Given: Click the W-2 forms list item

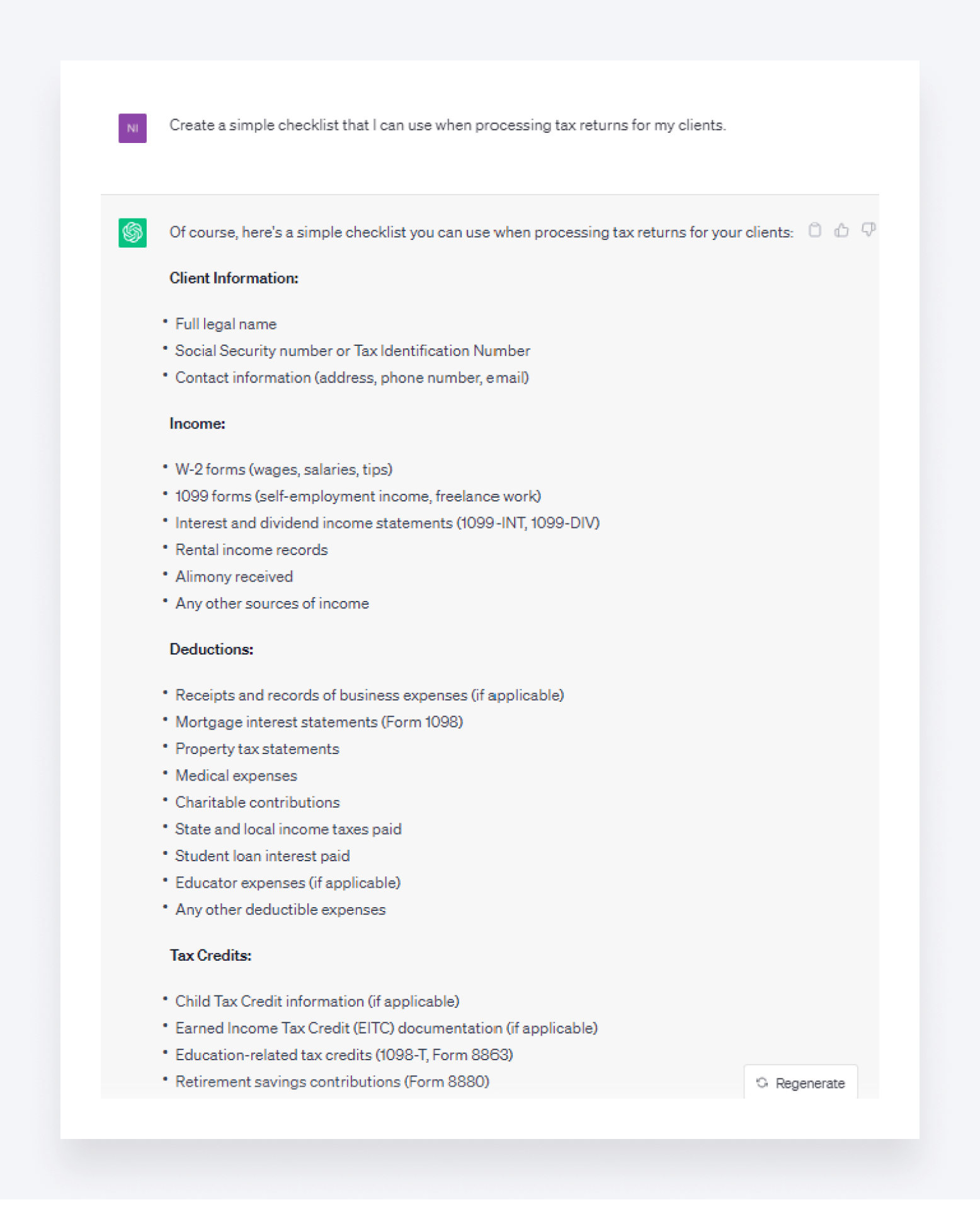Looking at the screenshot, I should pyautogui.click(x=283, y=469).
